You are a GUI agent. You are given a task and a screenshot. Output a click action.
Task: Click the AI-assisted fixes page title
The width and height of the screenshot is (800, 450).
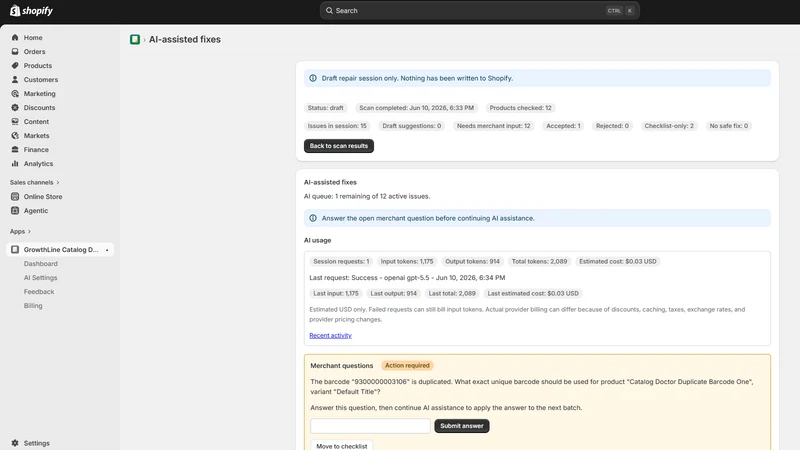(185, 39)
